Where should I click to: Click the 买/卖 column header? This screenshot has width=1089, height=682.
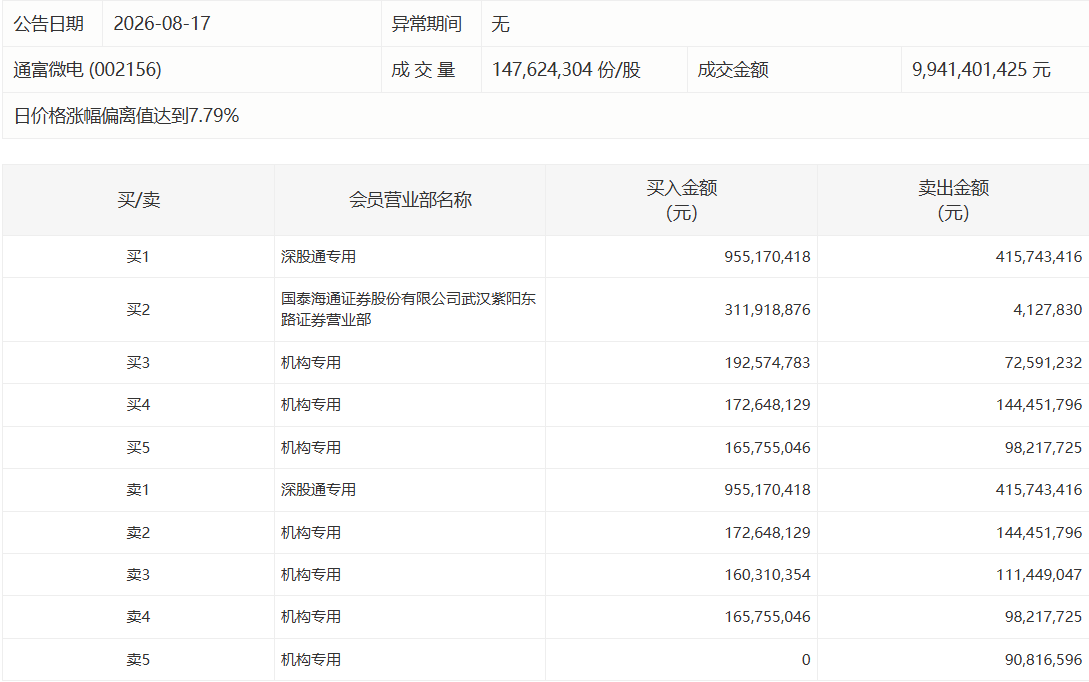(x=139, y=200)
